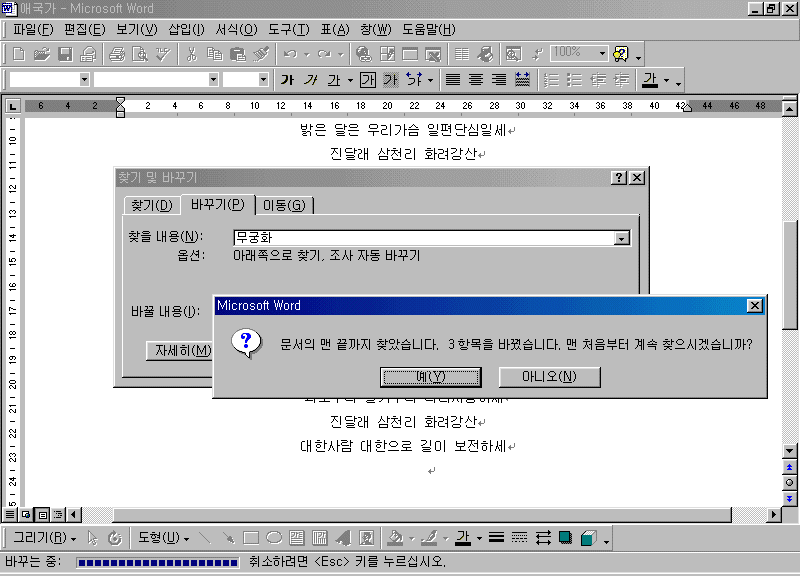This screenshot has width=800, height=576.
Task: Click the Save floppy disk icon
Action: point(65,54)
